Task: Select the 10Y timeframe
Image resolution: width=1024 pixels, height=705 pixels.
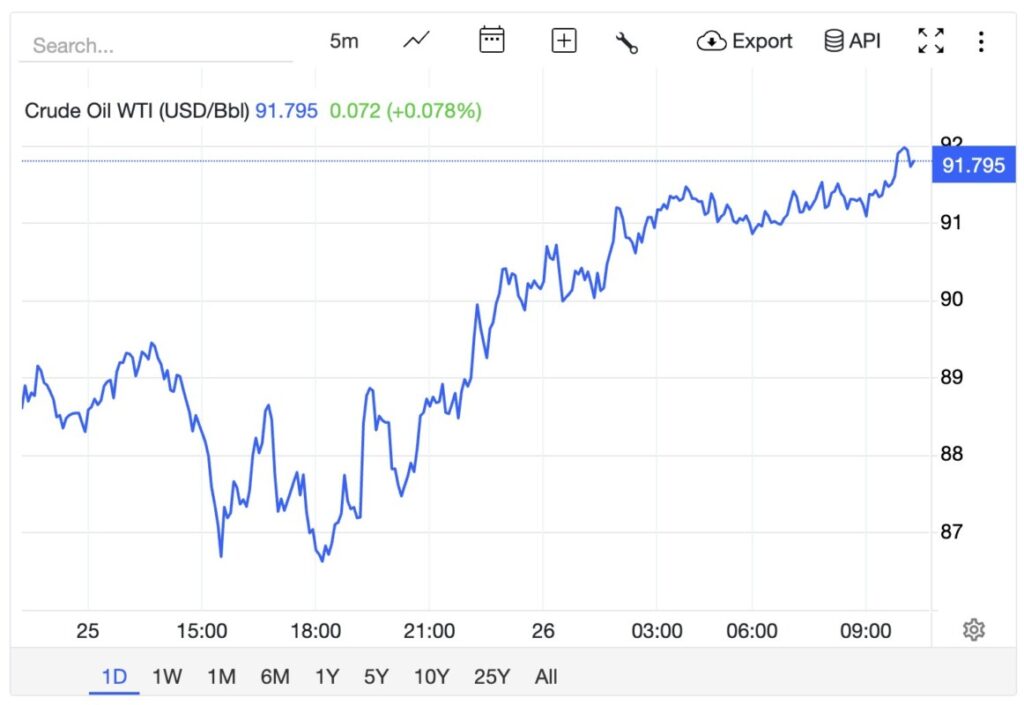Action: [x=430, y=676]
